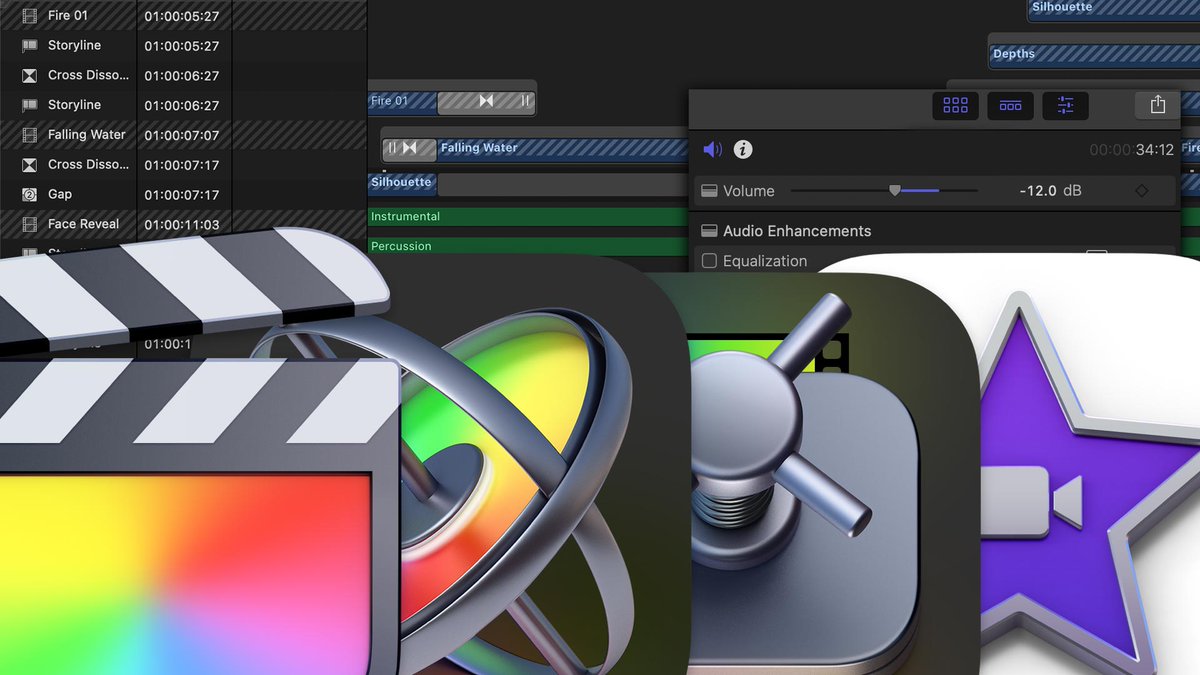This screenshot has width=1200, height=675.
Task: Select the green Instrumental audio clip
Action: pyautogui.click(x=528, y=216)
